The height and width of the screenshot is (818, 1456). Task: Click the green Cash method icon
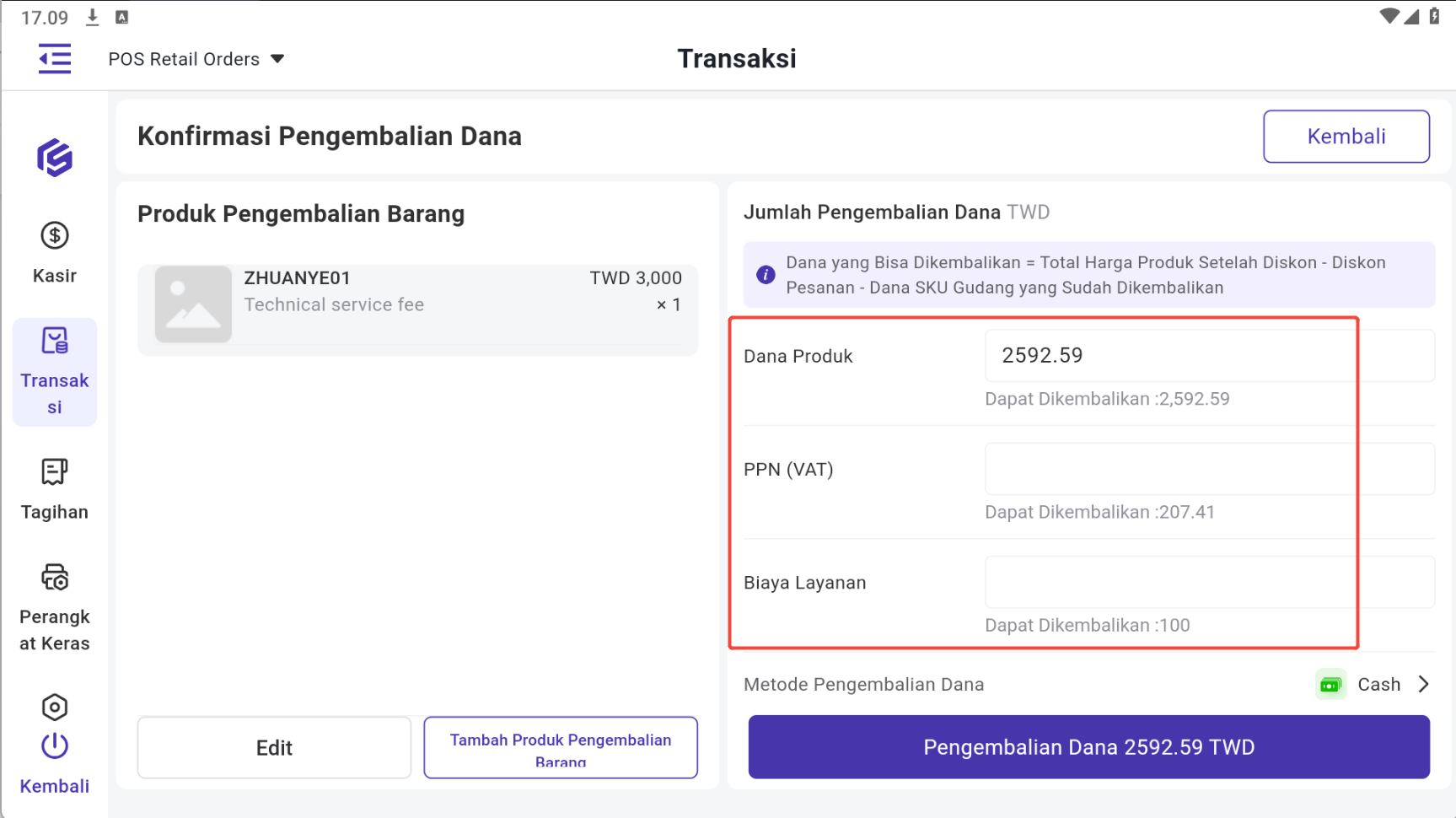(x=1330, y=685)
